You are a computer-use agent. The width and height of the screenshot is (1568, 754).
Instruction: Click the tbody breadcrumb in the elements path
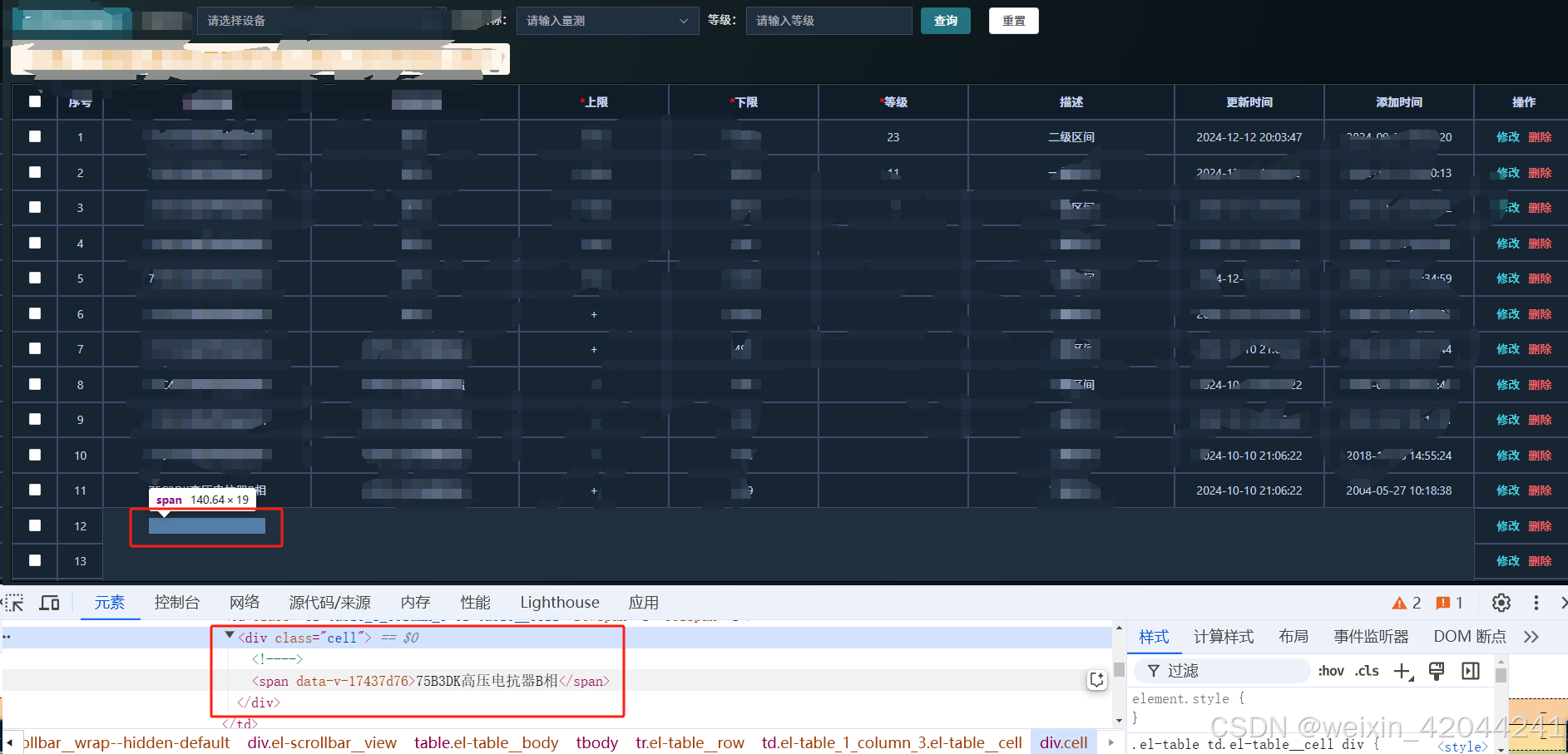[x=596, y=742]
